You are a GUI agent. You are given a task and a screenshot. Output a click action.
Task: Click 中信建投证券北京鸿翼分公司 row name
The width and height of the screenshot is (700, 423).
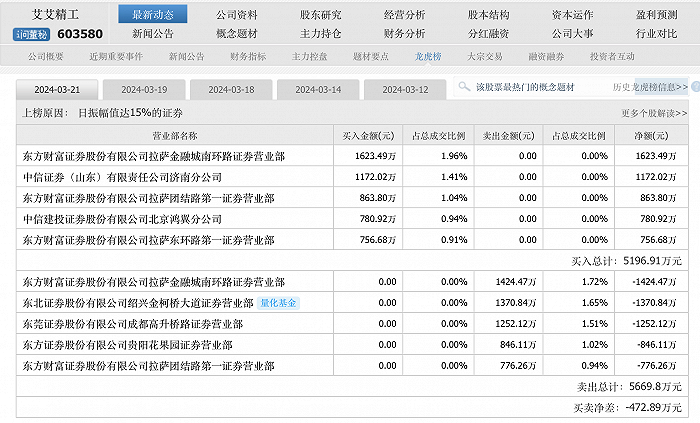pyautogui.click(x=122, y=219)
